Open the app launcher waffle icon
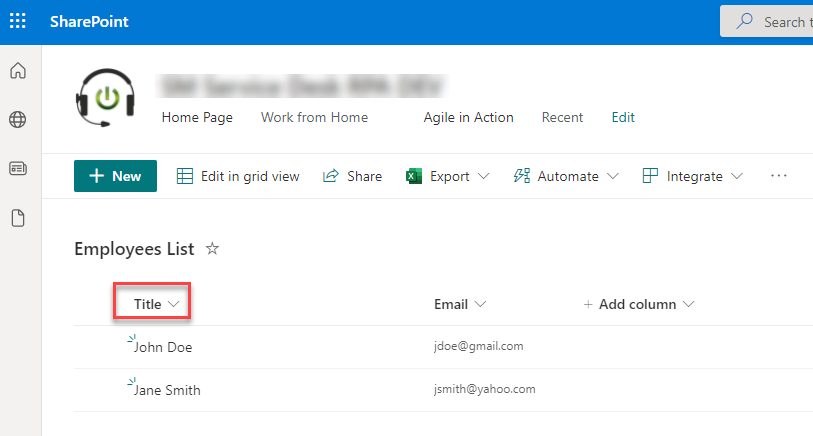The height and width of the screenshot is (436, 813). click(18, 21)
